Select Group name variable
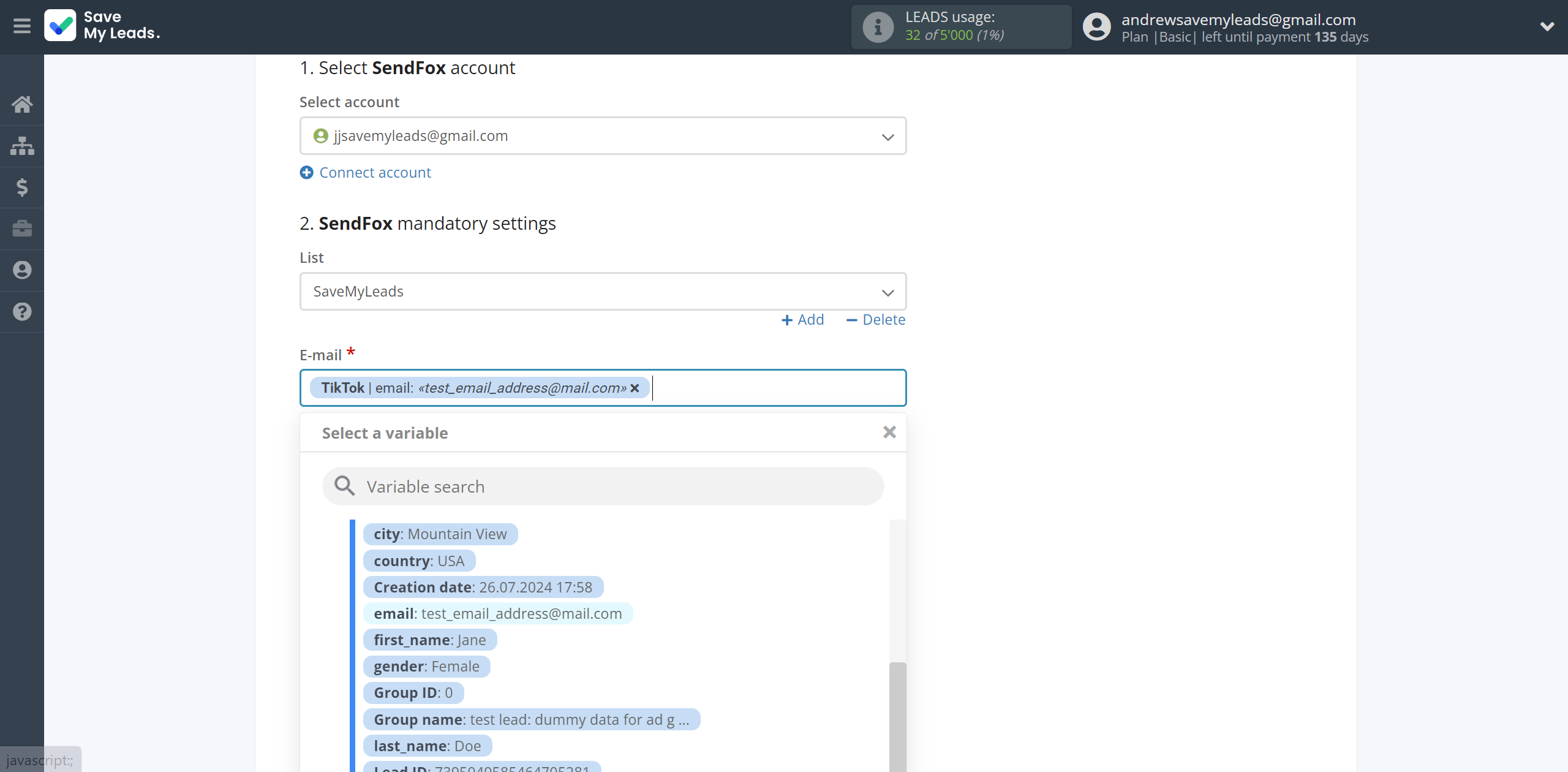Image resolution: width=1568 pixels, height=772 pixels. [532, 720]
